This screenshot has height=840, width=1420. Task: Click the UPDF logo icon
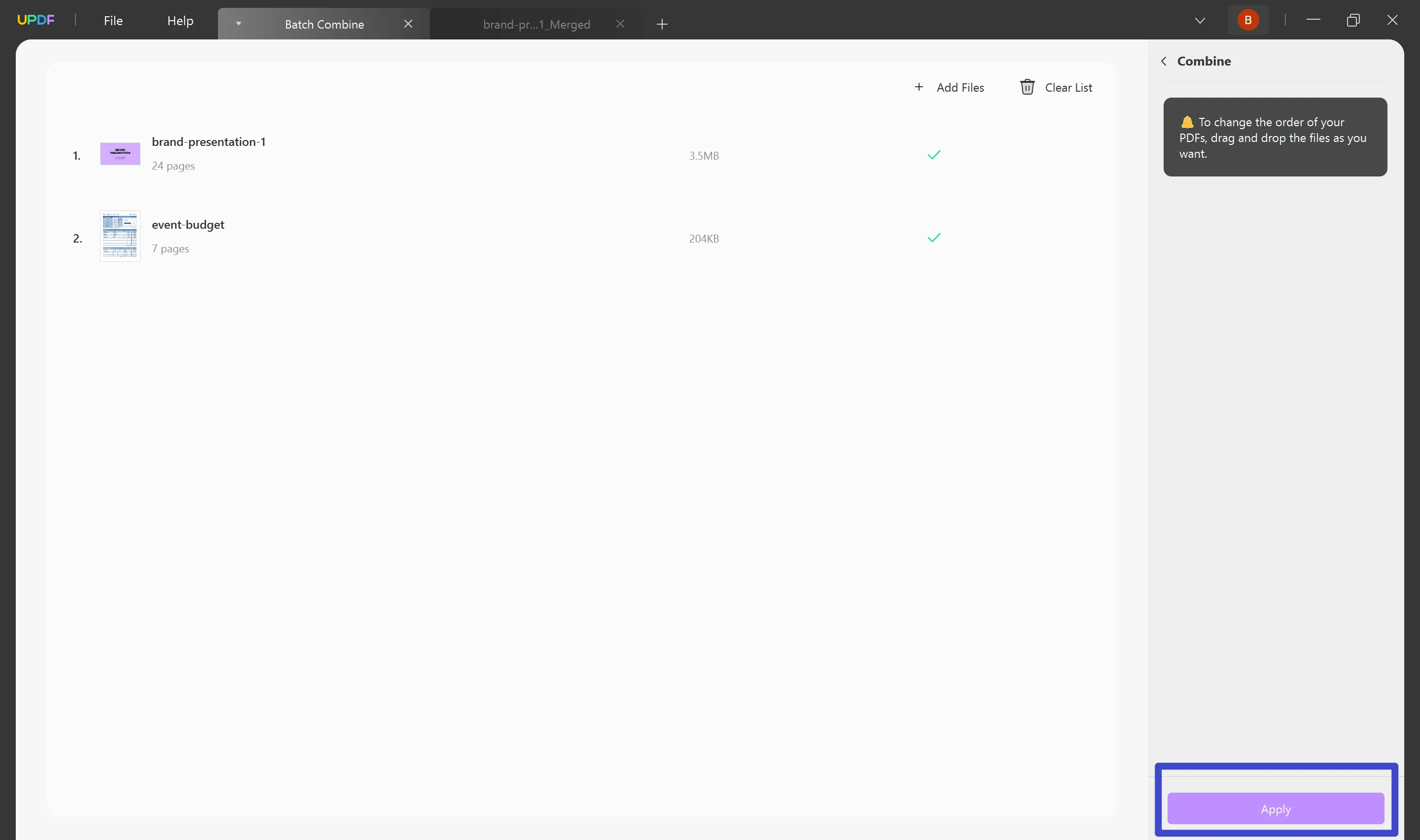click(x=35, y=20)
